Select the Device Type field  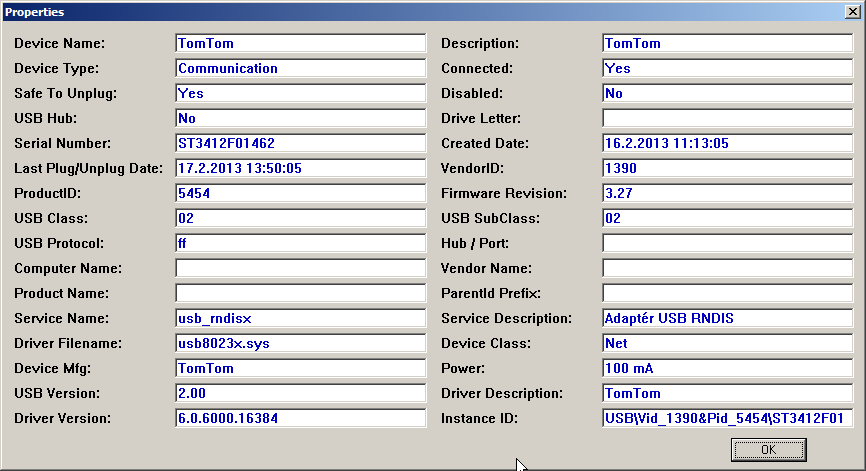tap(301, 69)
